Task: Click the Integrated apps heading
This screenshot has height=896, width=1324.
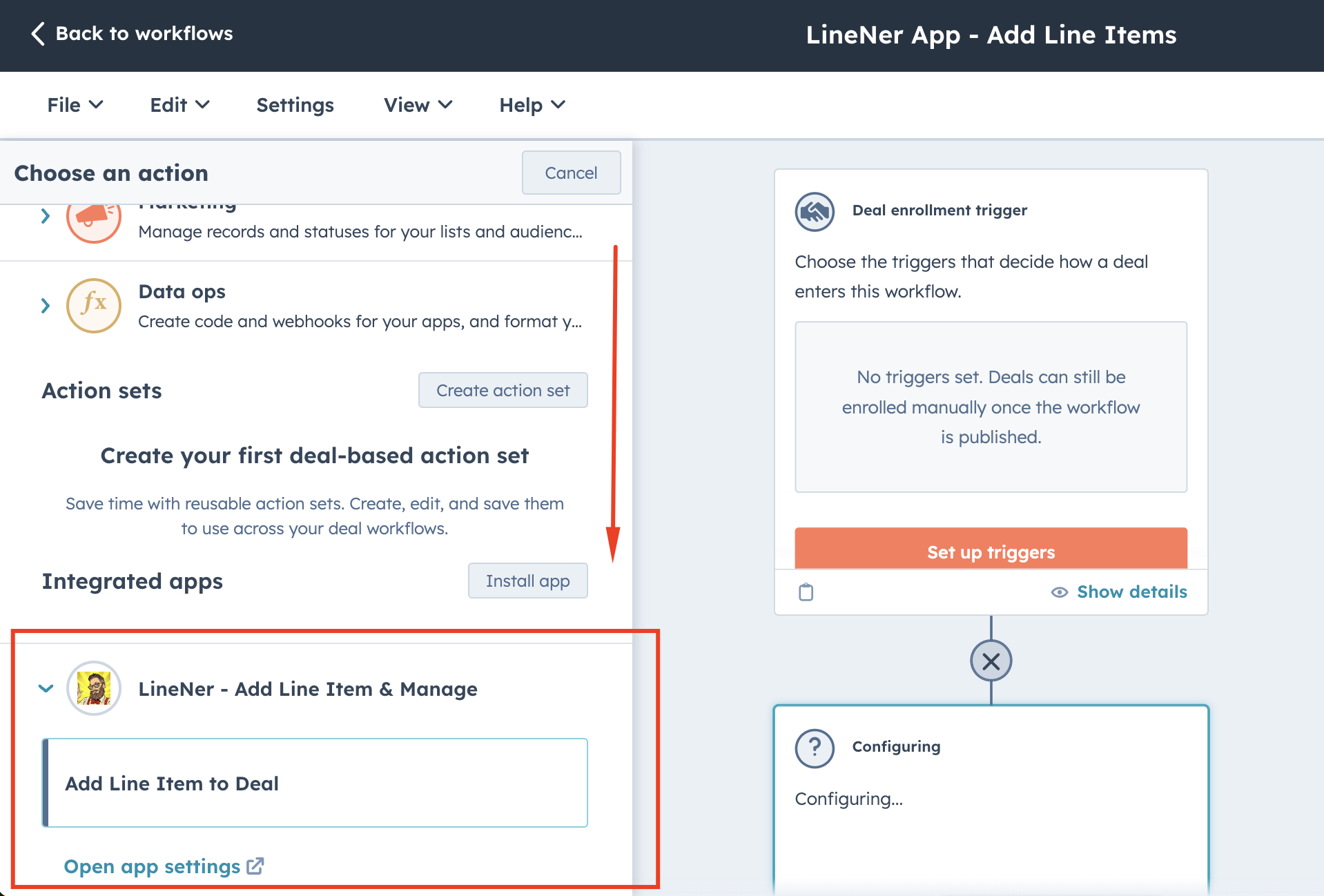Action: 132,581
